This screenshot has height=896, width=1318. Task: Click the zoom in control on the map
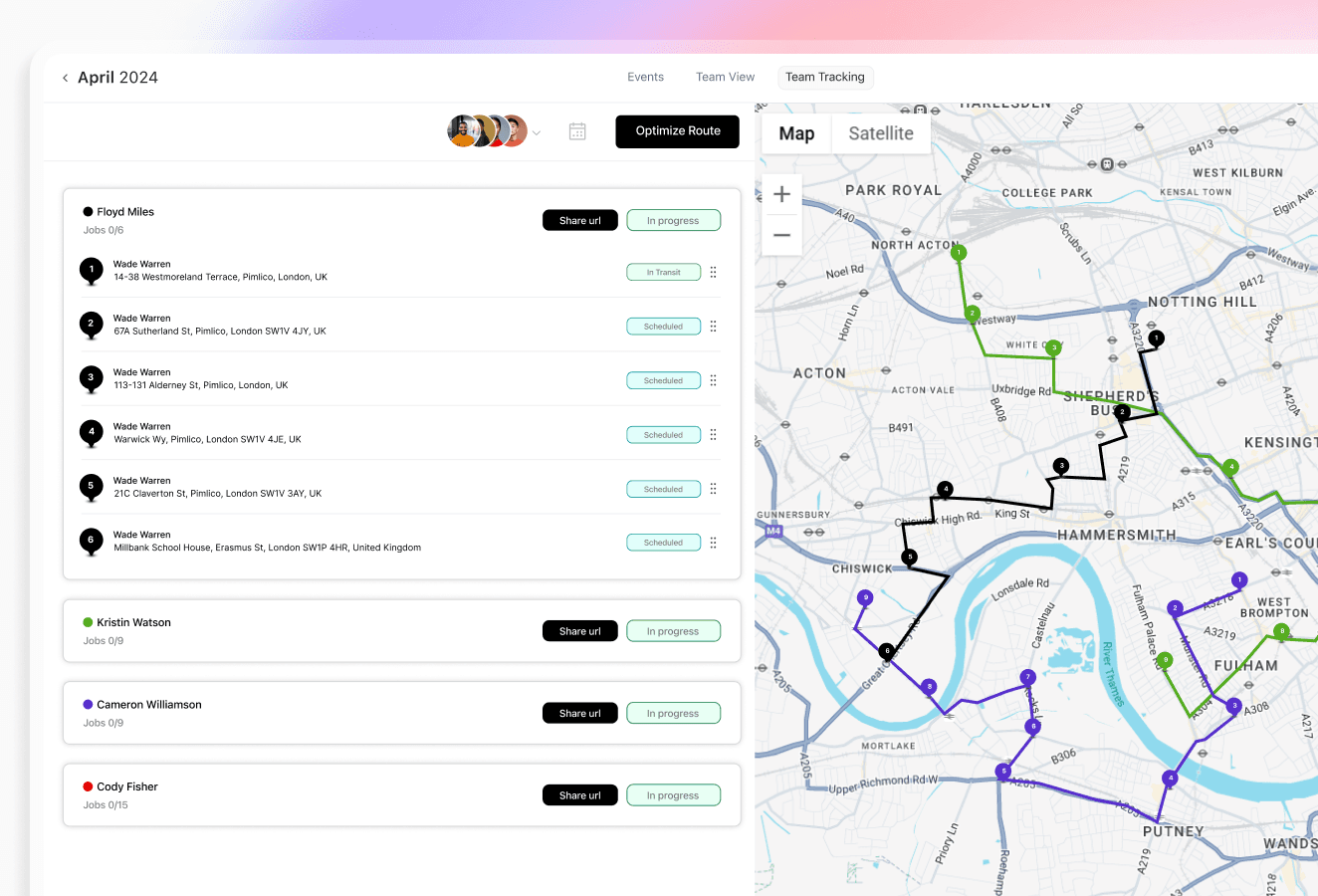coord(781,194)
